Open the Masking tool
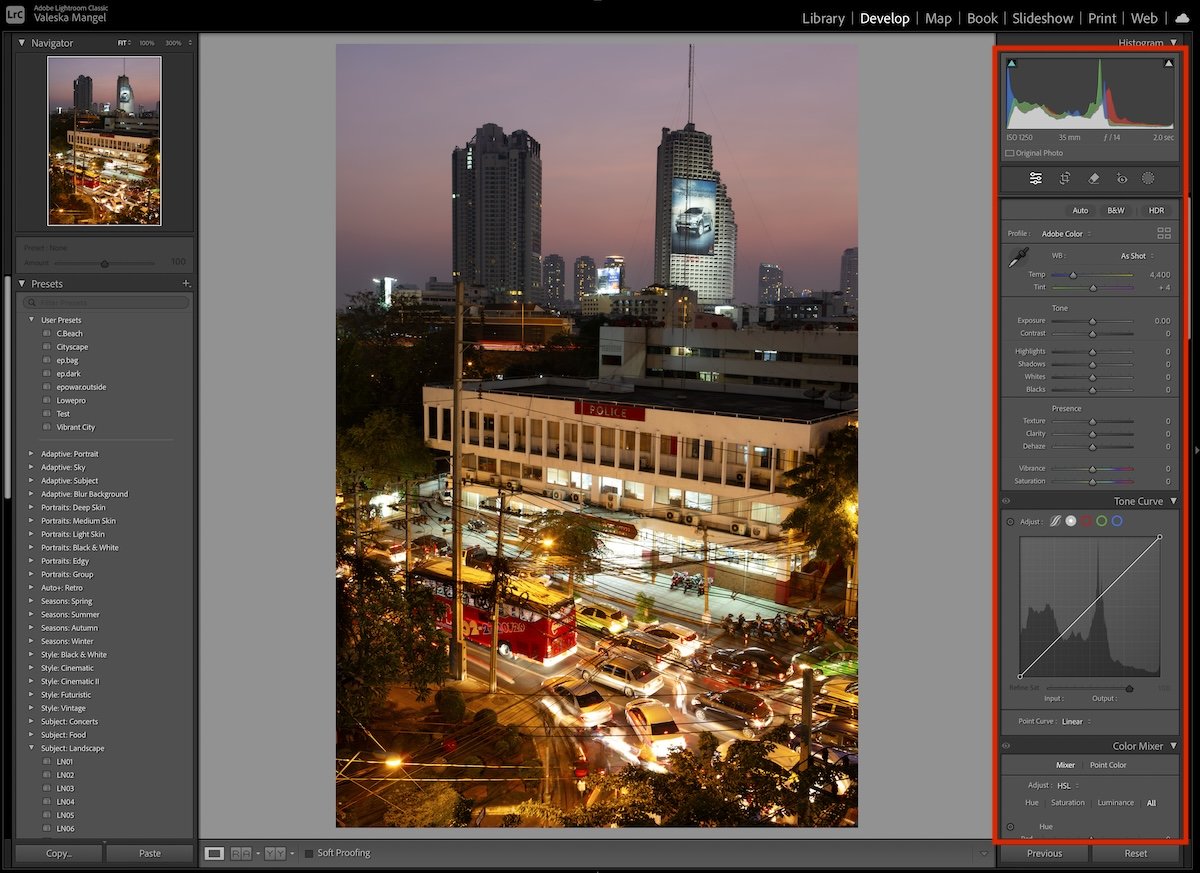 1148,178
